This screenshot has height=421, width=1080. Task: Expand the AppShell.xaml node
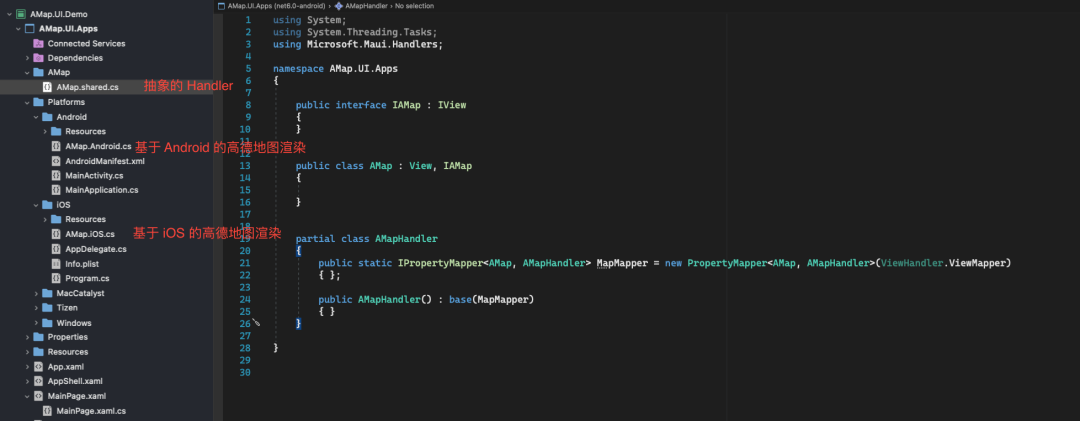click(x=28, y=381)
